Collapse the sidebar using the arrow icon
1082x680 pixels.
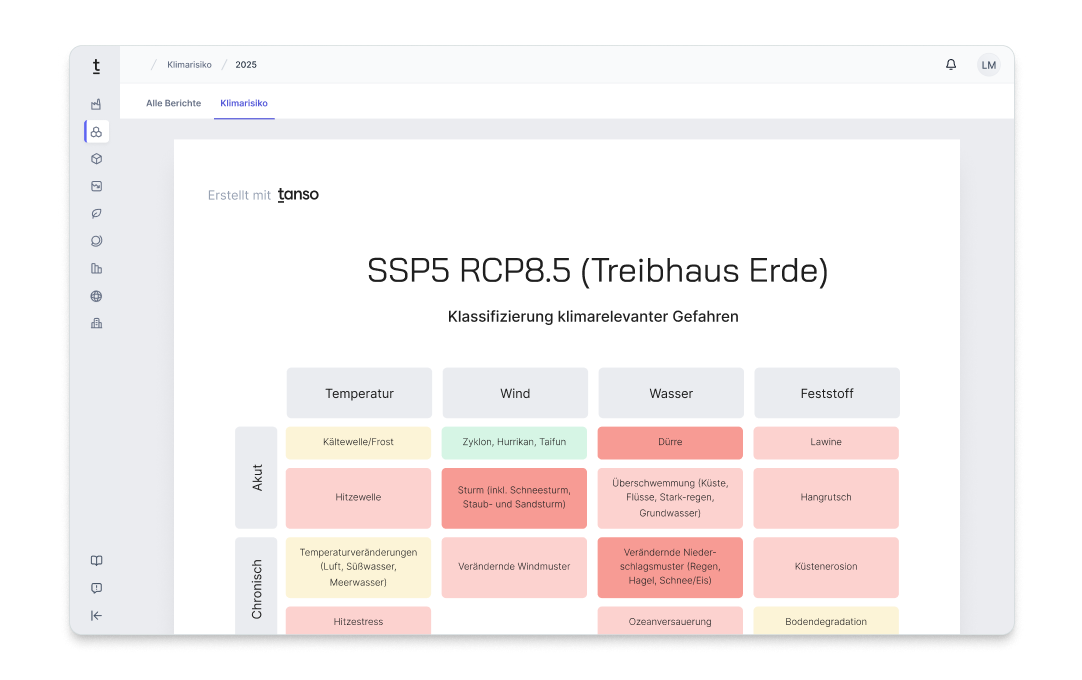coord(96,615)
